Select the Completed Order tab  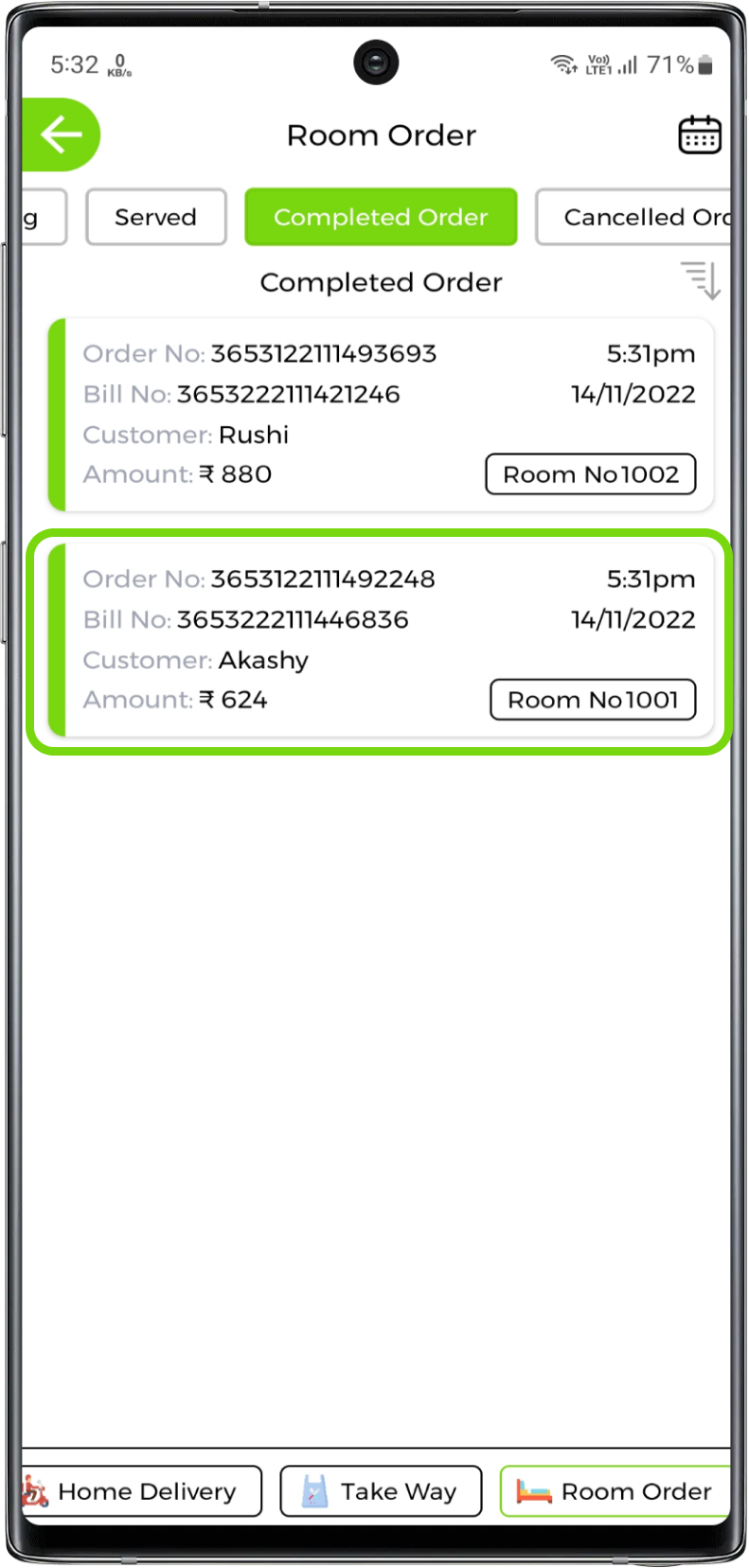[x=381, y=217]
